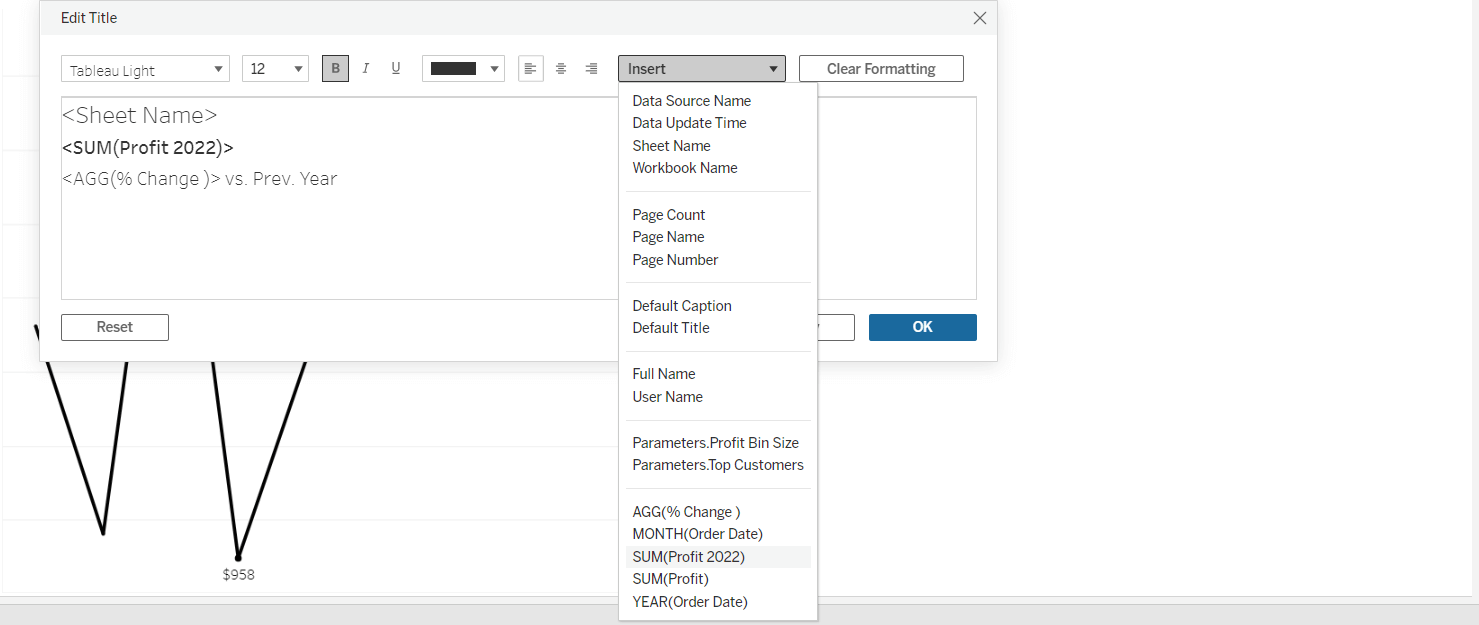Viewport: 1479px width, 625px height.
Task: Open the text color swatch picker
Action: coord(463,69)
